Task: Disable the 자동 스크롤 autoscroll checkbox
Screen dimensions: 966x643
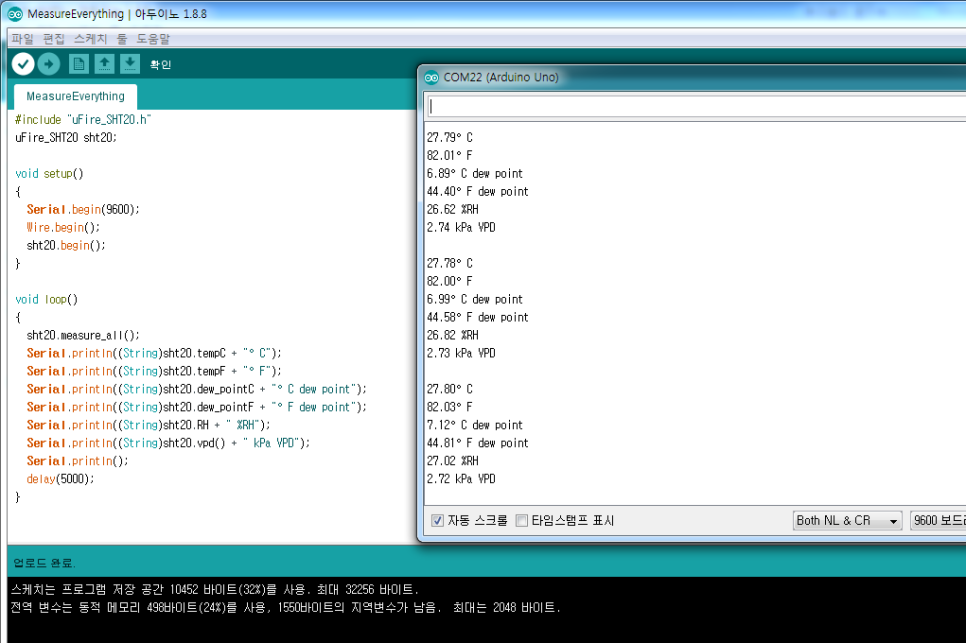Action: (437, 521)
